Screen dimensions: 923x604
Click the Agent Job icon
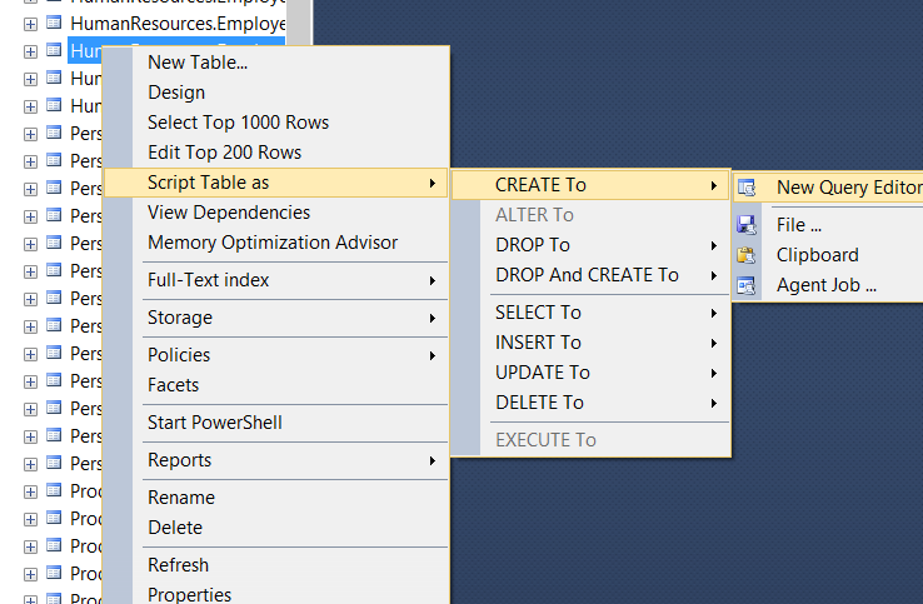746,286
